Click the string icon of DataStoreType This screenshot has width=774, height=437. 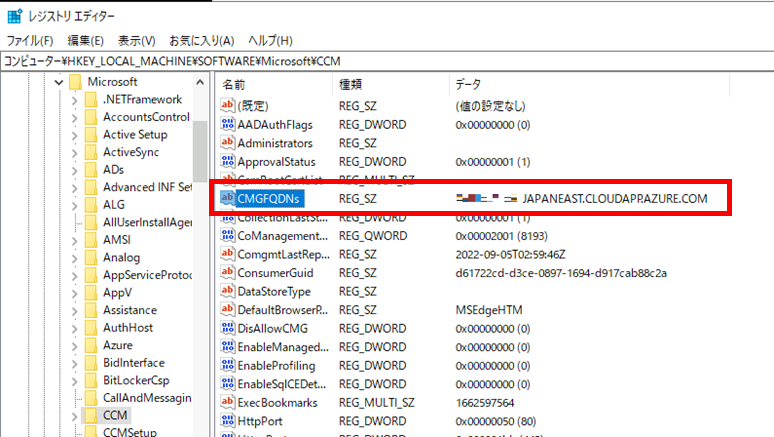(x=227, y=291)
